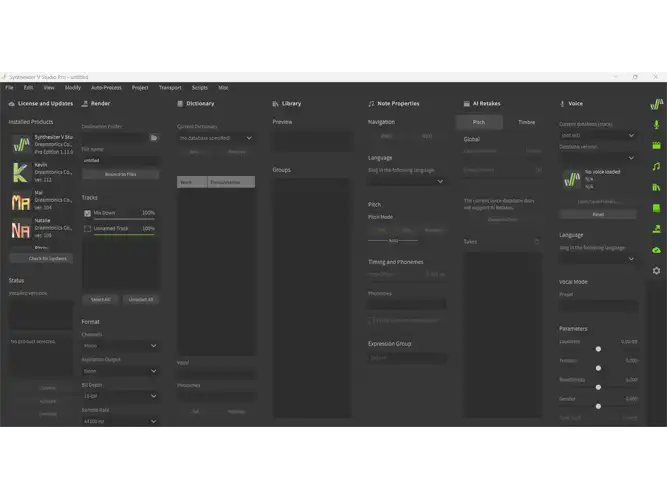Click the Voice panel header microphone icon
Image resolution: width=667 pixels, height=500 pixels.
point(562,104)
